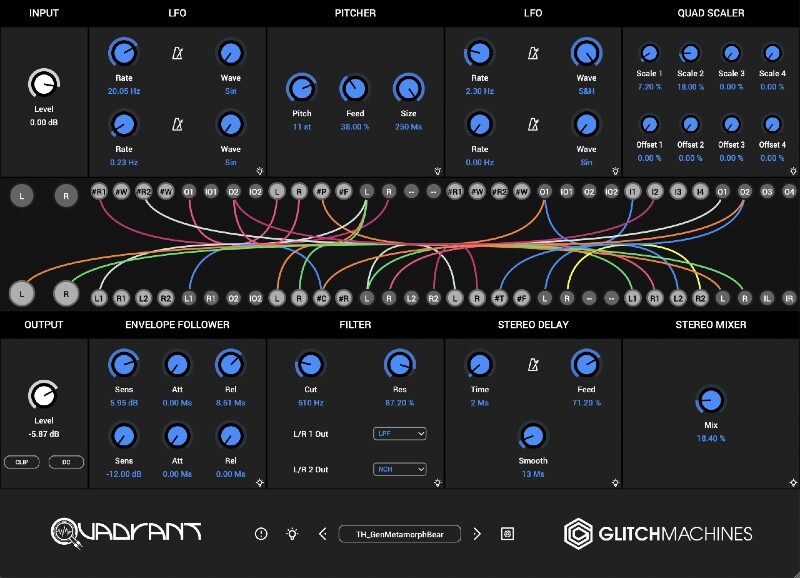Click the lightbulb icon in bottom bar
The width and height of the screenshot is (800, 578).
[292, 534]
